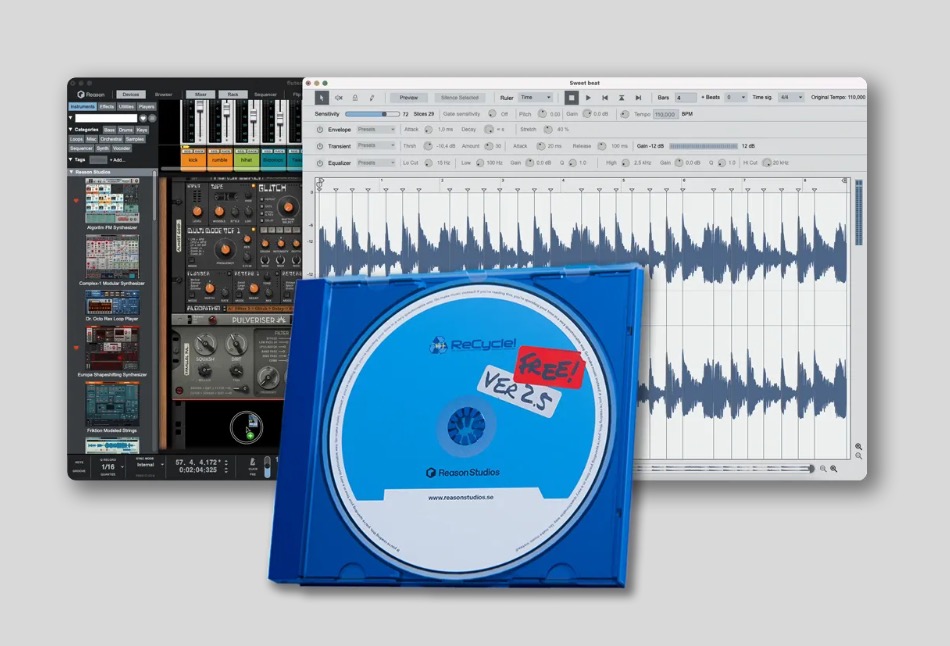Collapse the Tags section in Reason

[70, 160]
